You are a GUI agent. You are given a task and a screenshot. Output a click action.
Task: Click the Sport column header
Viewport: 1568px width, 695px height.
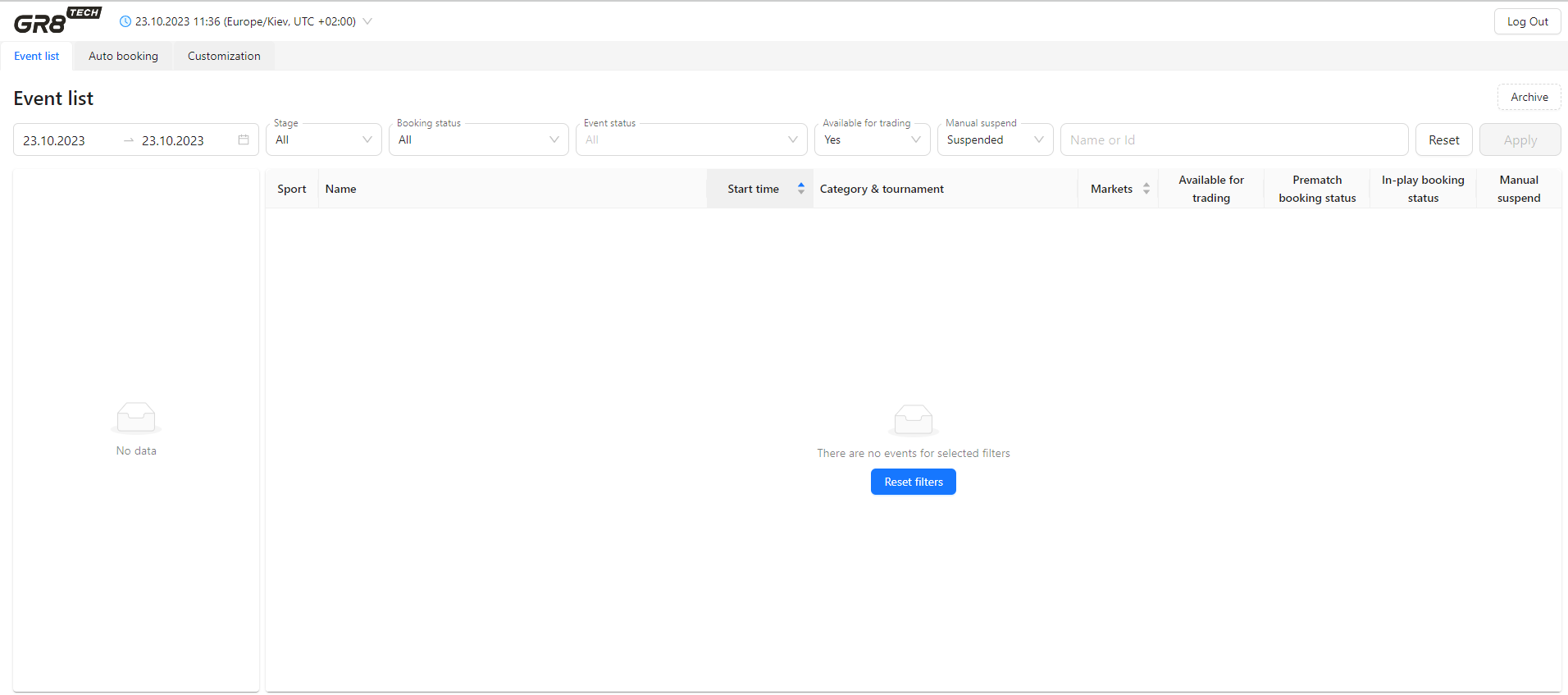click(292, 189)
